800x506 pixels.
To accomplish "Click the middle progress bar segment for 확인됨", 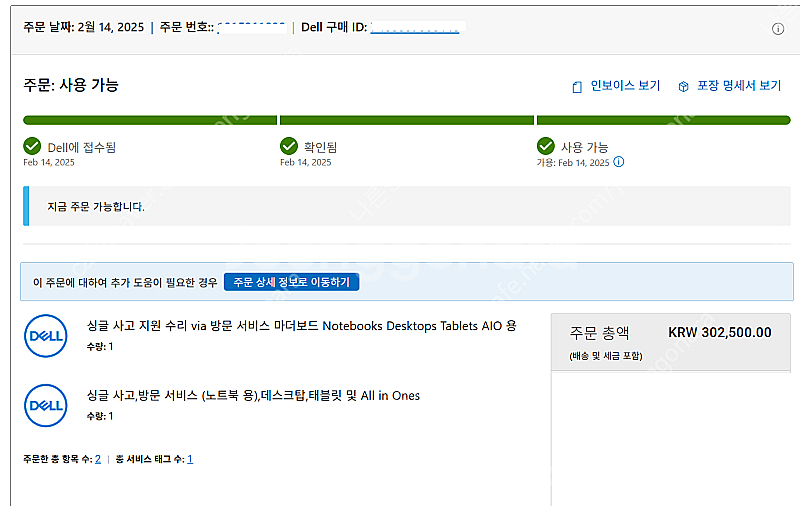I will coord(407,120).
